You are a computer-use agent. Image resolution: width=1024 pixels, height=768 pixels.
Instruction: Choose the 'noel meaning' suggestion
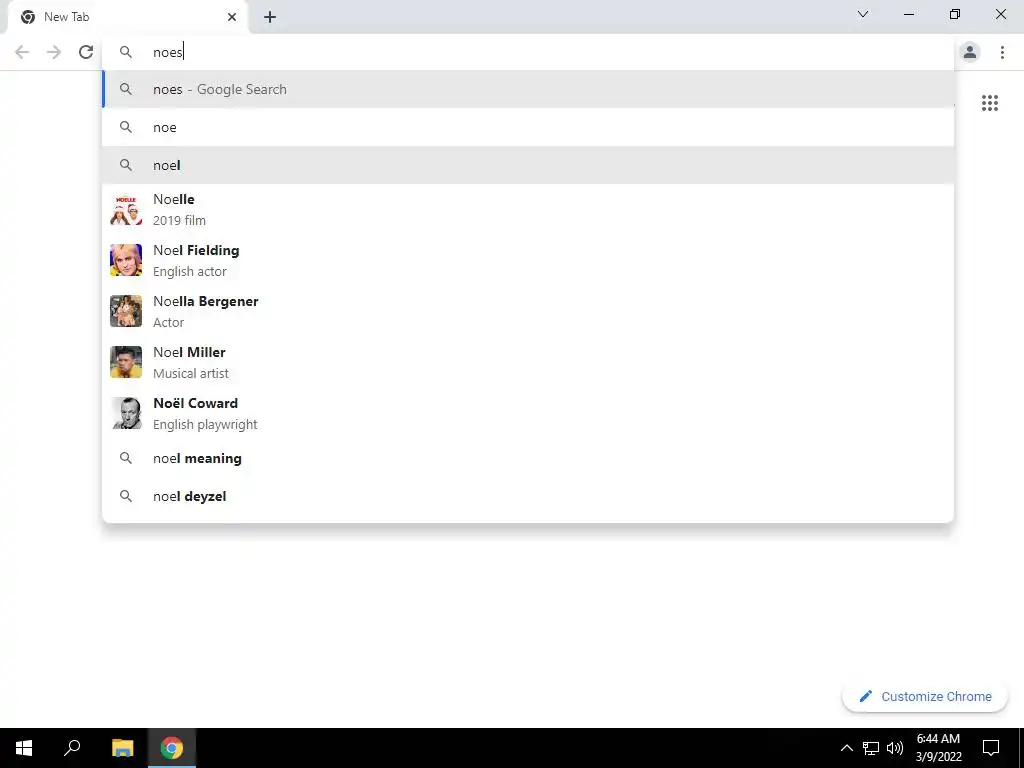528,458
